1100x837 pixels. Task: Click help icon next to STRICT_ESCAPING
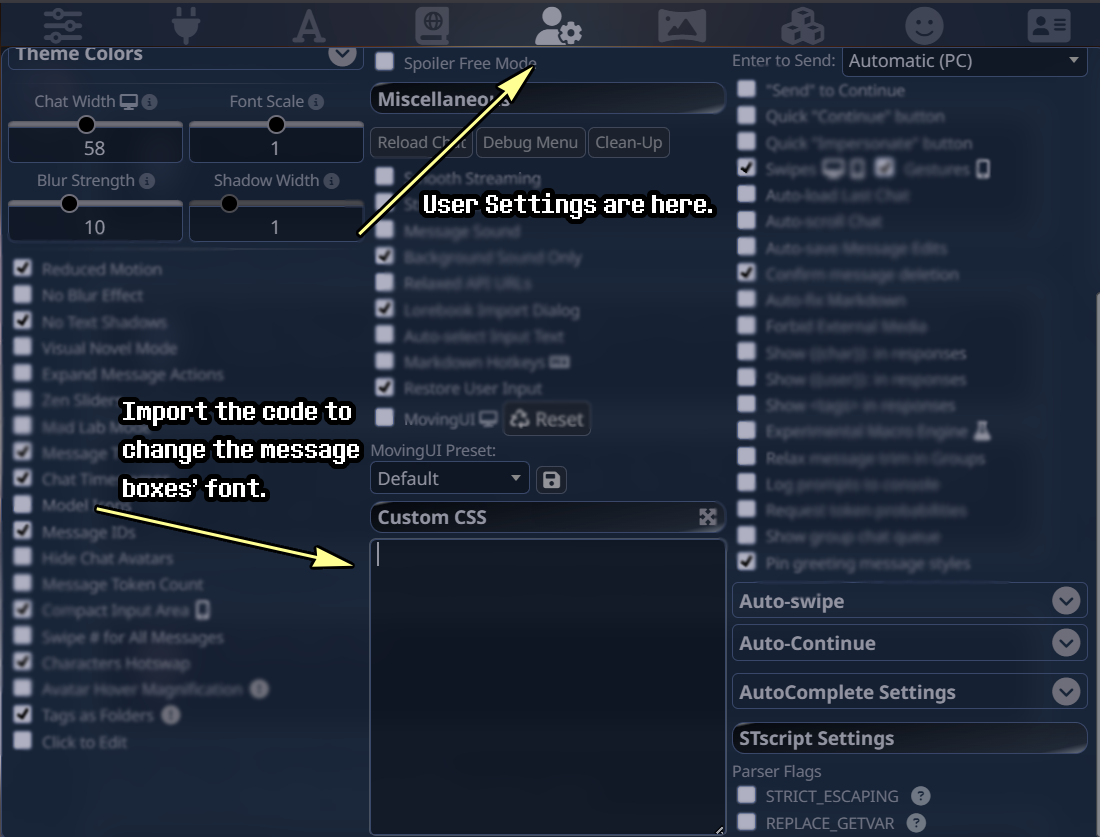pyautogui.click(x=920, y=796)
